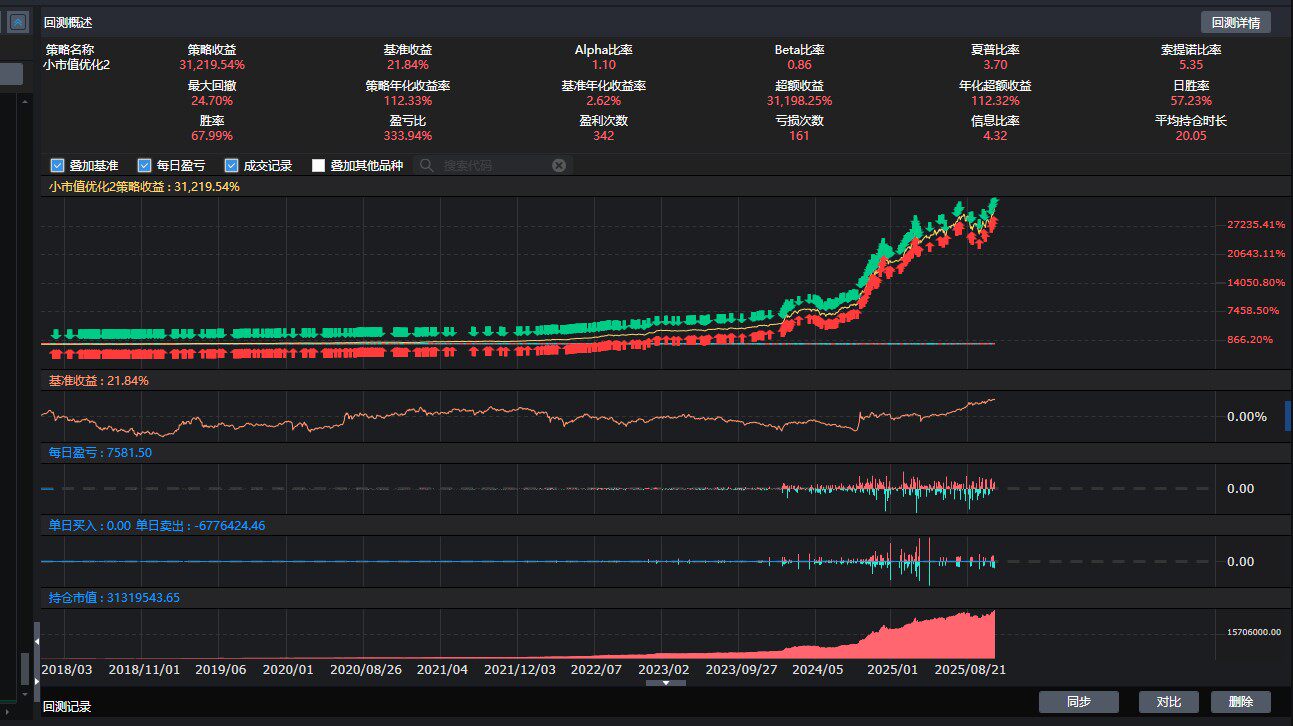Click the 27235.41% y-axis label

(1256, 225)
